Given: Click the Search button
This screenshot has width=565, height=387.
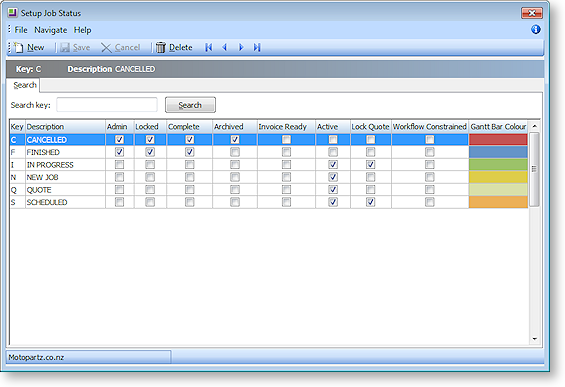Looking at the screenshot, I should tap(190, 105).
